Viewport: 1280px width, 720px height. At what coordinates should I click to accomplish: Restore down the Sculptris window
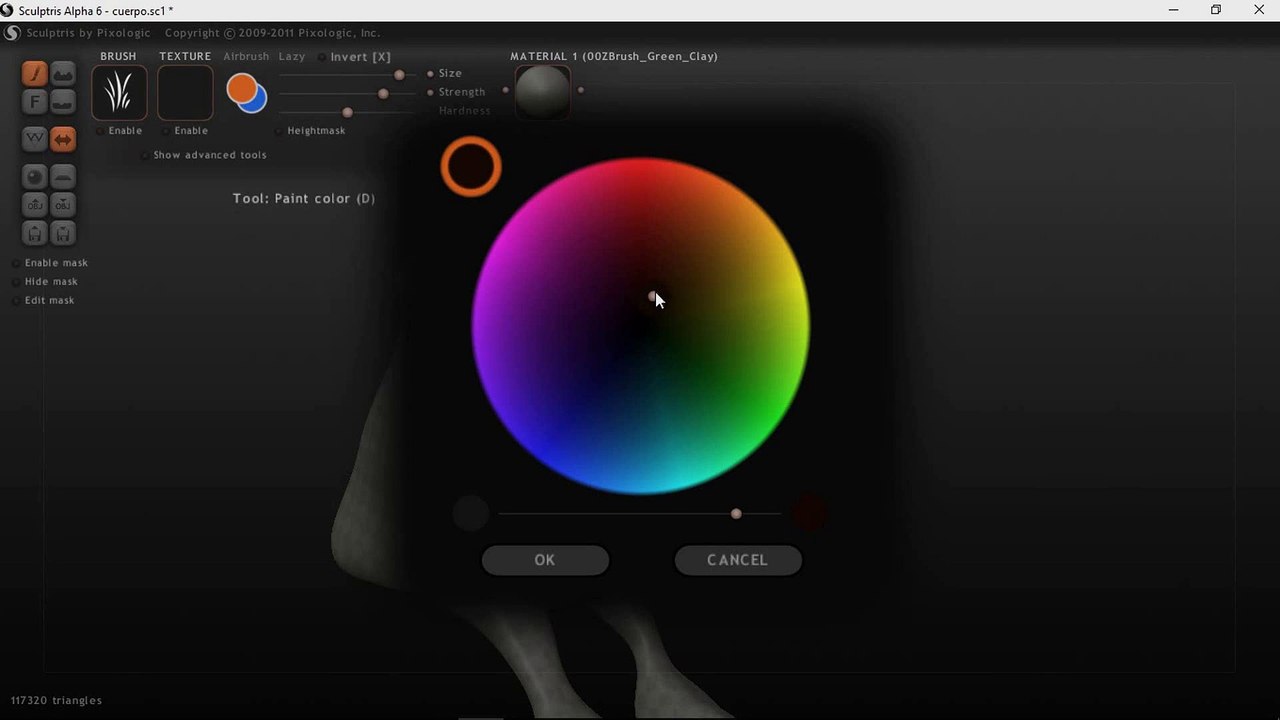(x=1216, y=10)
